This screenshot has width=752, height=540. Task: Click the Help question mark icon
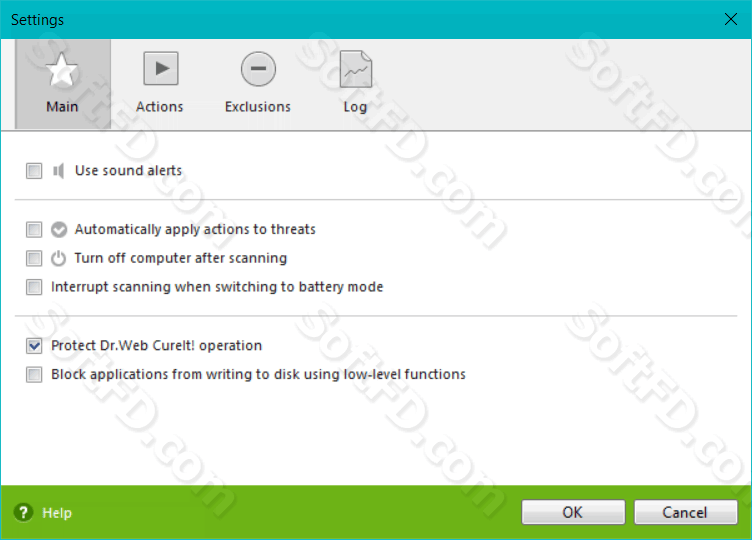23,513
